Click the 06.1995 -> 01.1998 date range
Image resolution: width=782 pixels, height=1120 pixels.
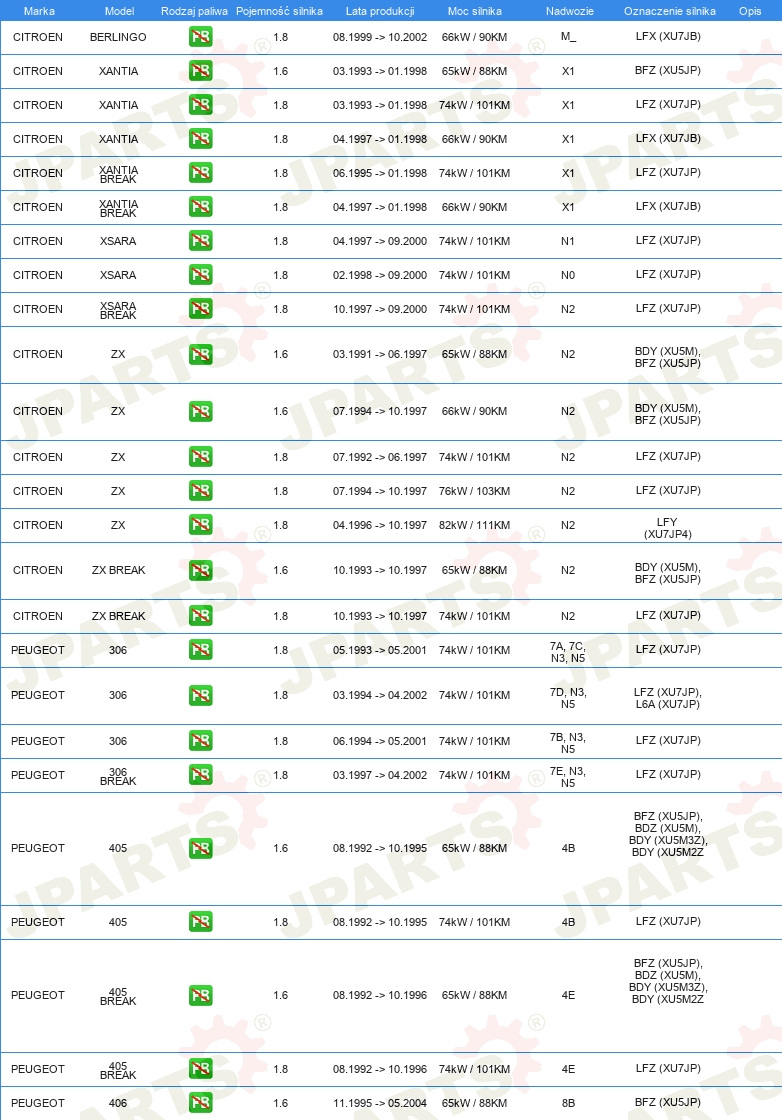click(x=380, y=173)
